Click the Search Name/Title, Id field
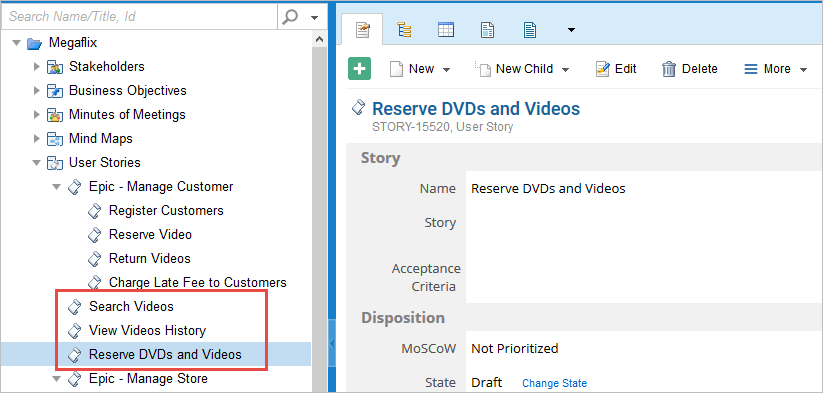Screen dimensions: 823x393 click(139, 17)
